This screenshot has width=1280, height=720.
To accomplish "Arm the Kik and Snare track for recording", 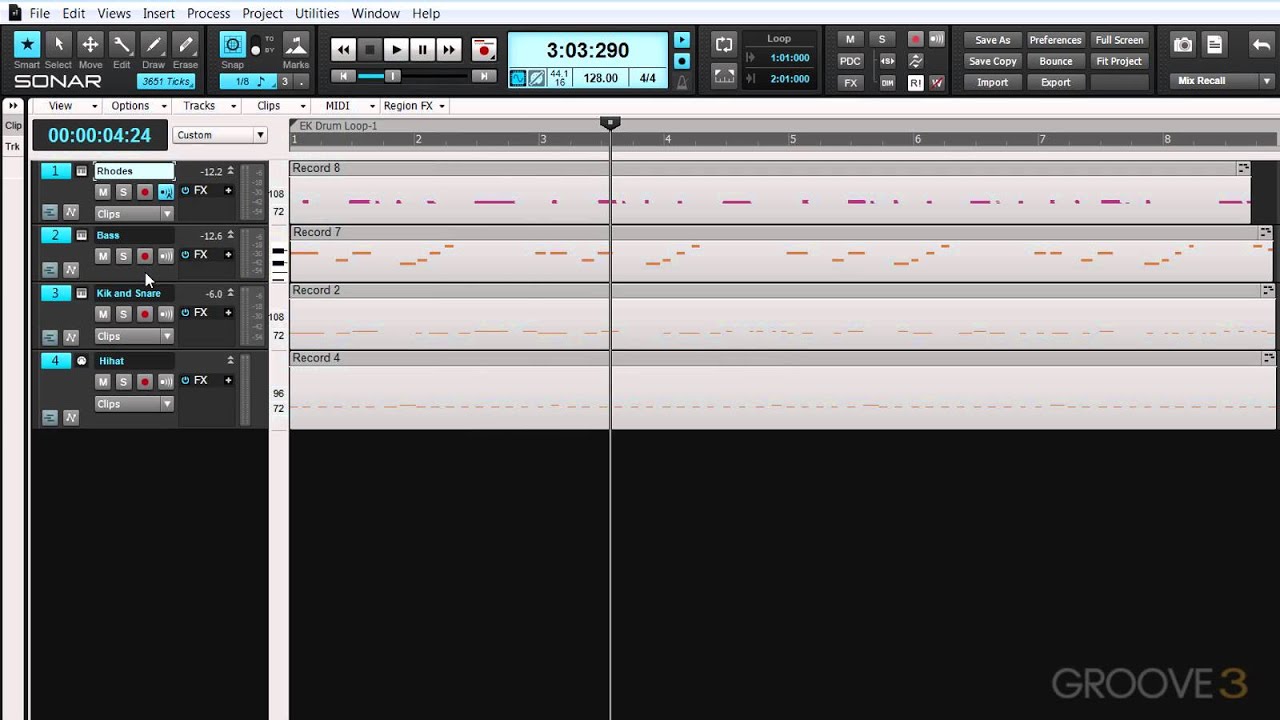I will (x=144, y=314).
